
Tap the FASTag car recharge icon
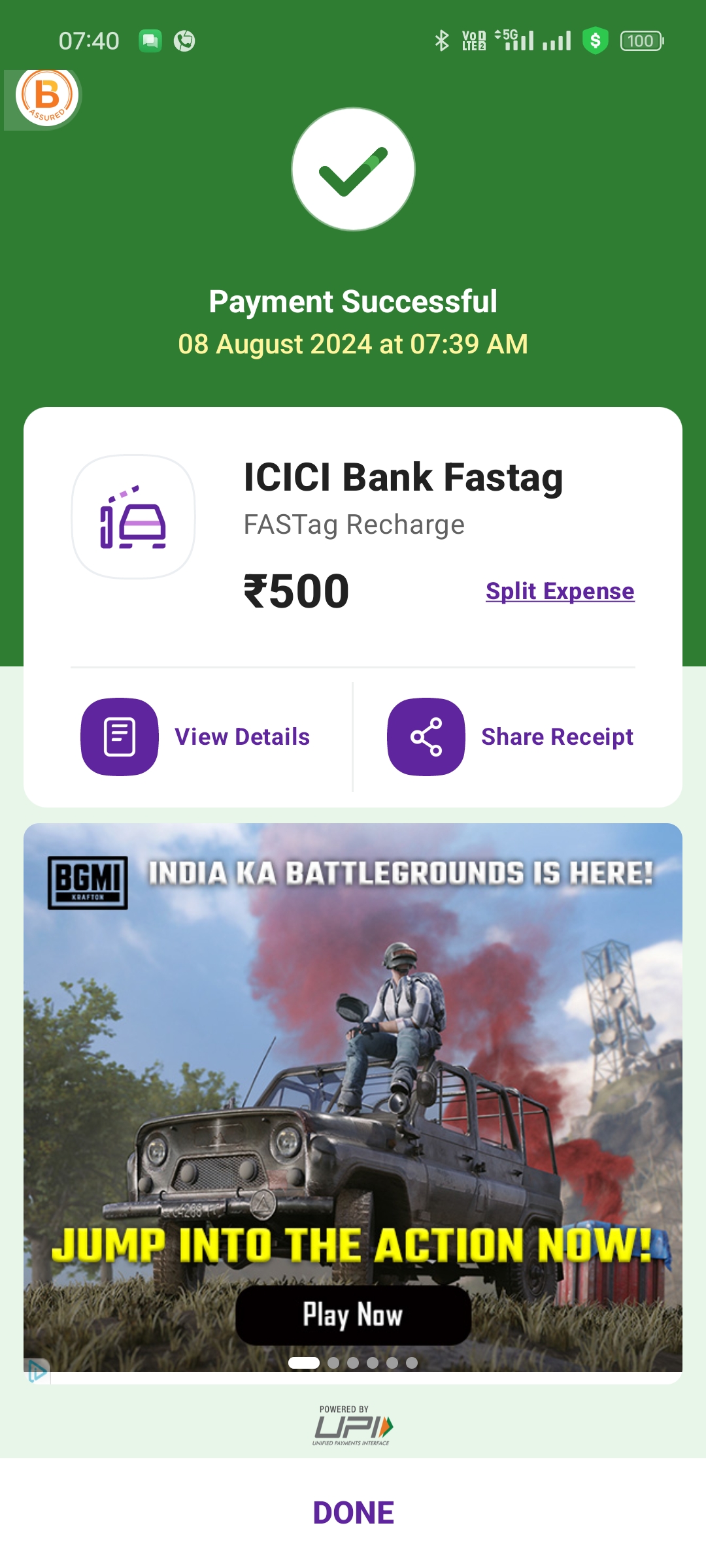point(133,517)
